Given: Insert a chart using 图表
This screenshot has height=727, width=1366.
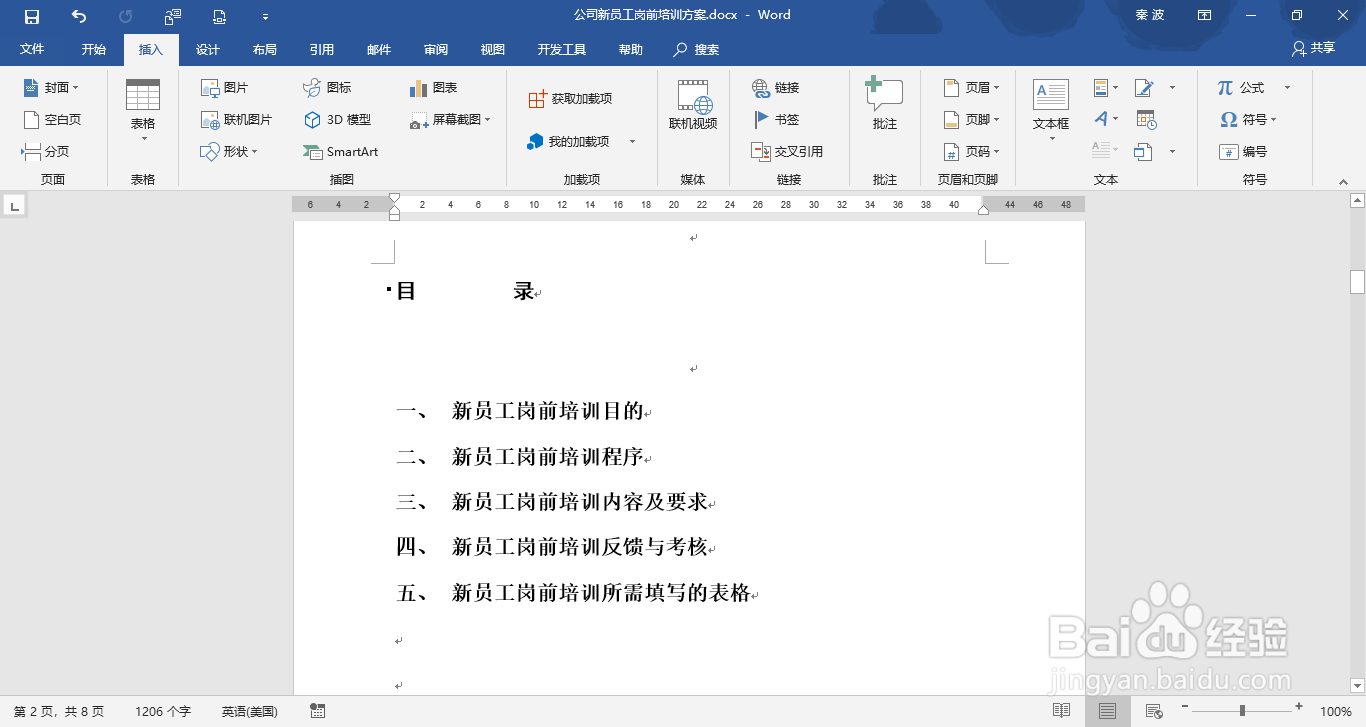Looking at the screenshot, I should click(432, 88).
